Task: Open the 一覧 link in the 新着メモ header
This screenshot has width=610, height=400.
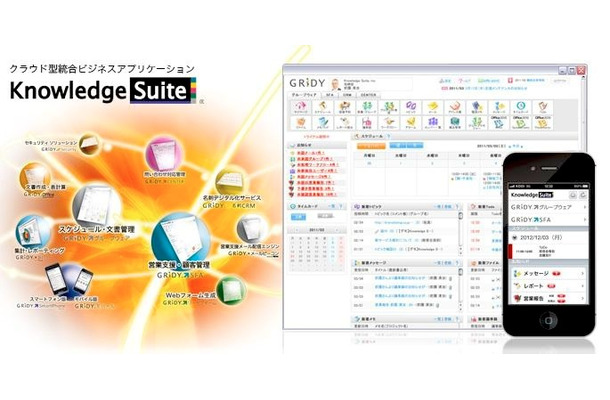Action: tap(438, 319)
